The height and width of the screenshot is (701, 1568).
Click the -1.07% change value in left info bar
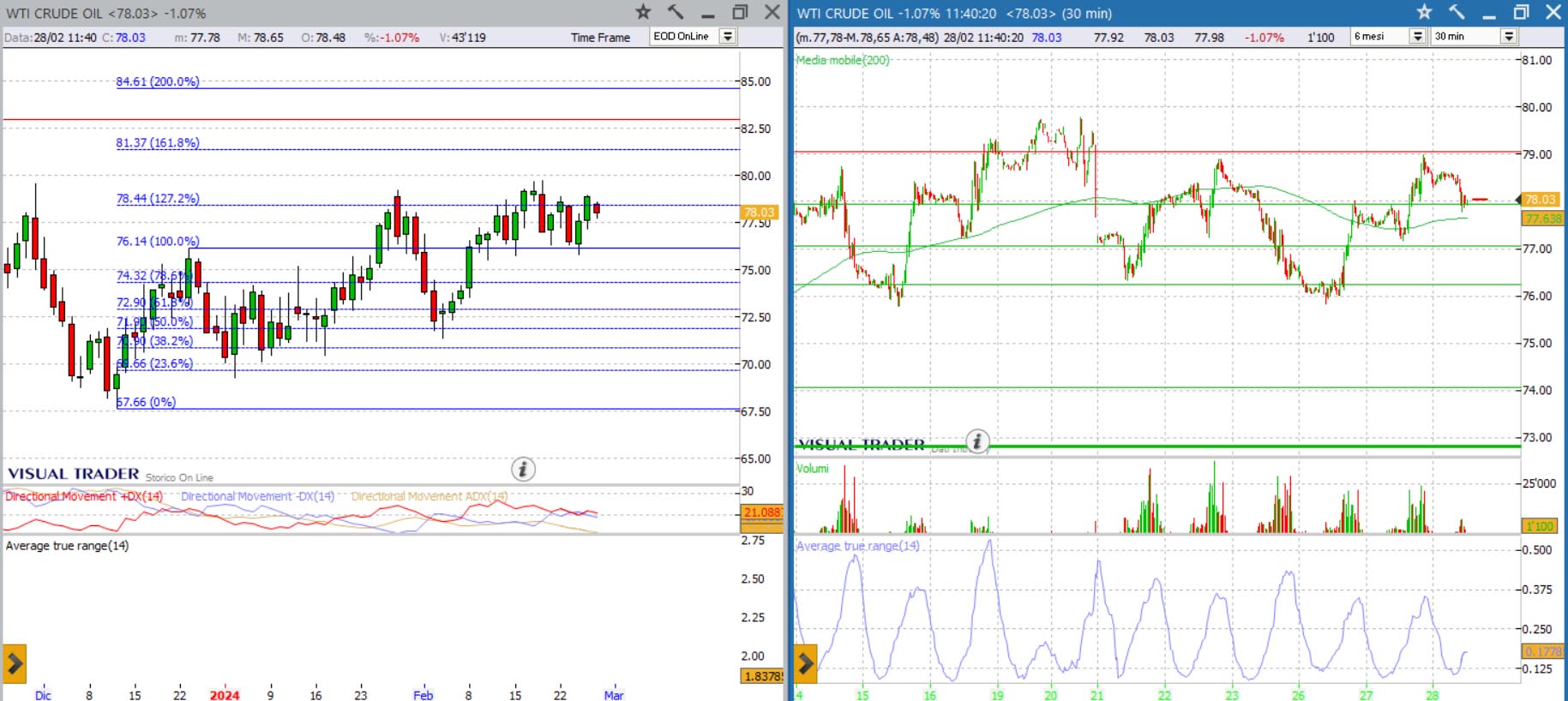(400, 38)
